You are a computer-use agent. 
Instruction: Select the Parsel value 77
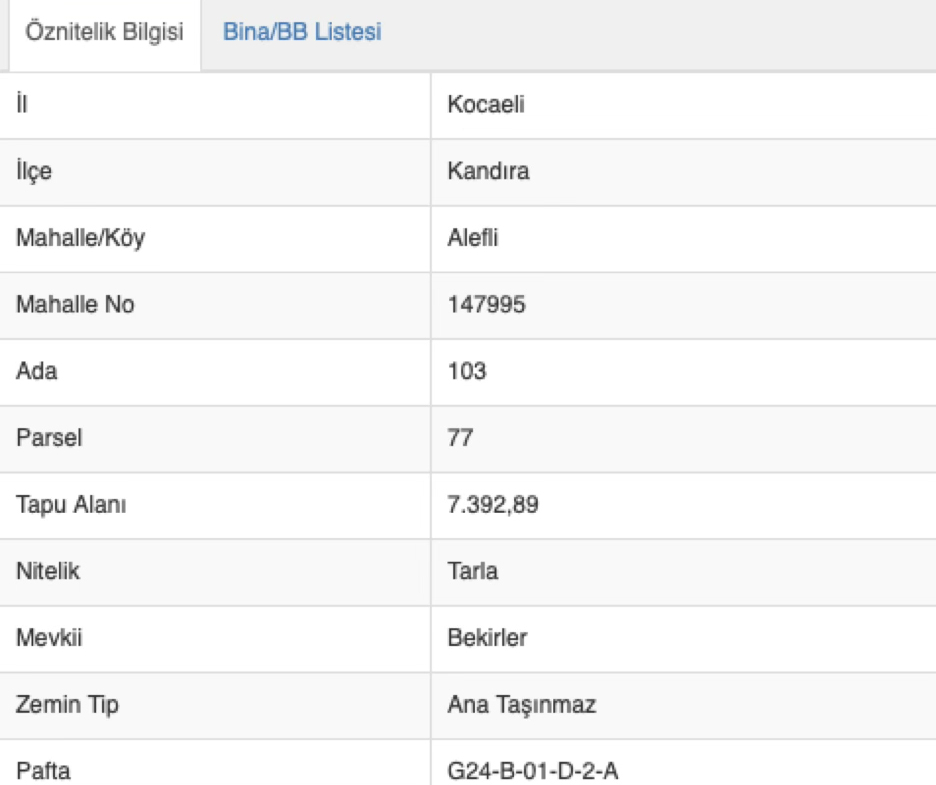tap(460, 438)
